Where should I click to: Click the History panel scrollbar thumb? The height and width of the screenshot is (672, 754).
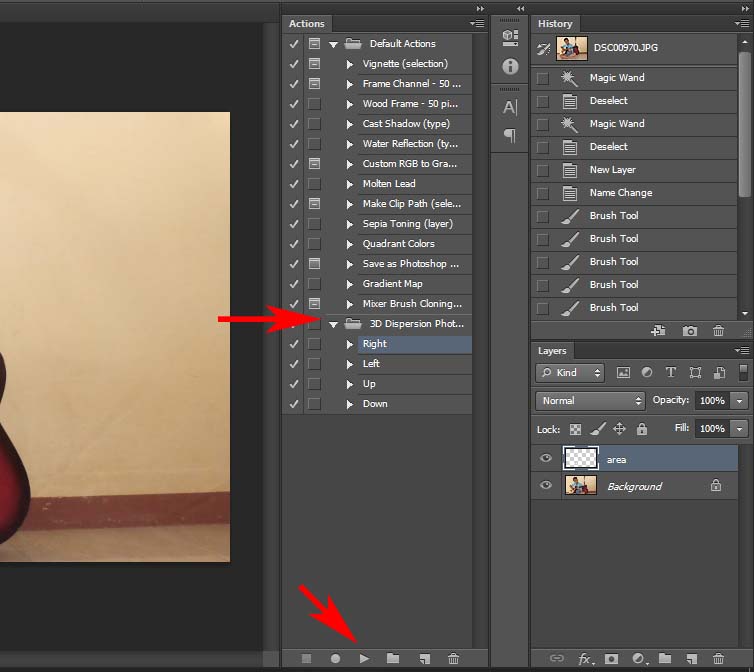[745, 124]
